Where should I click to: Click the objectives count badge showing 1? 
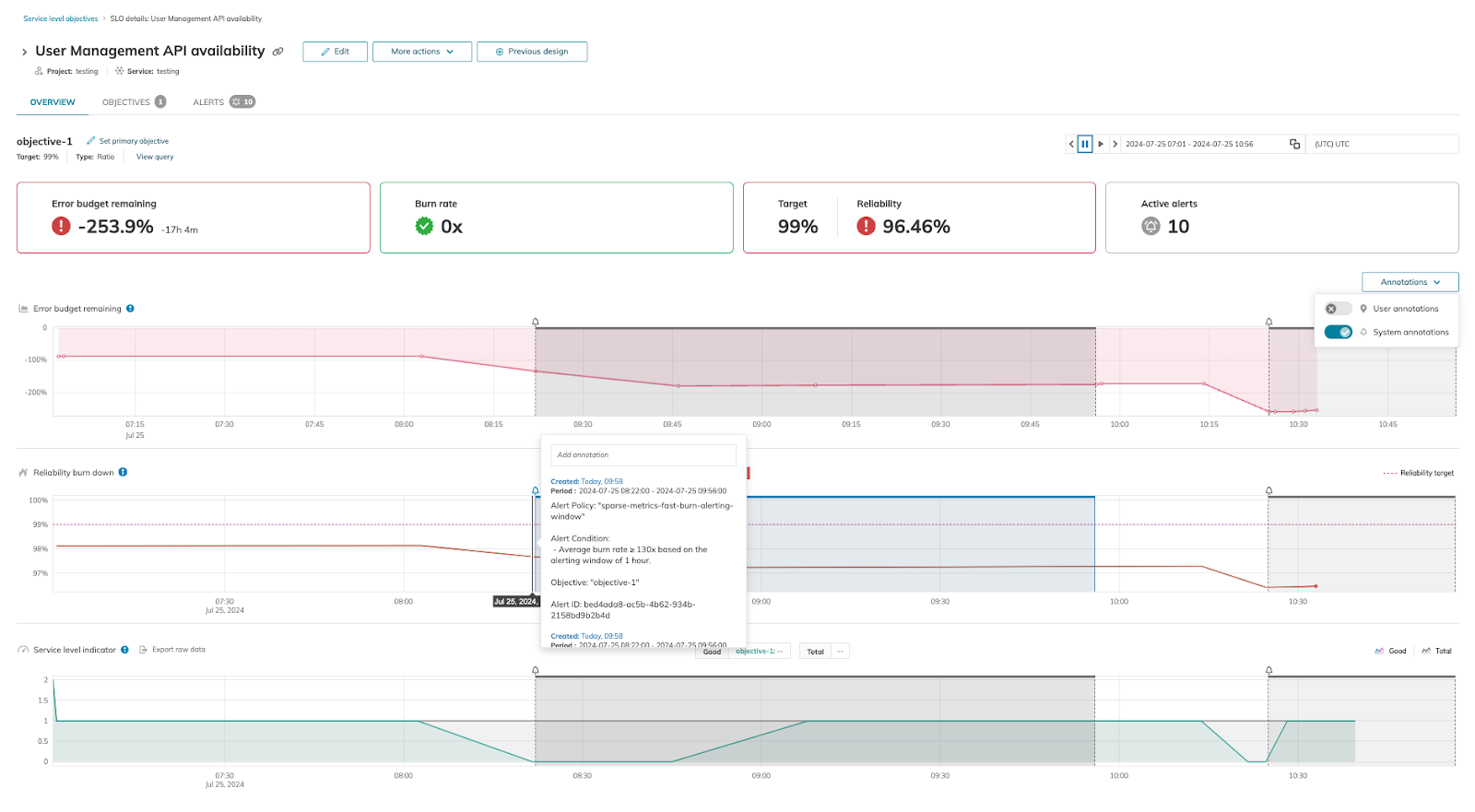(x=160, y=102)
